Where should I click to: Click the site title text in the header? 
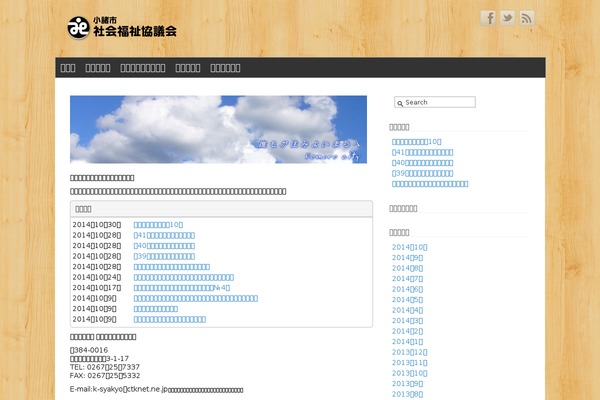point(135,28)
